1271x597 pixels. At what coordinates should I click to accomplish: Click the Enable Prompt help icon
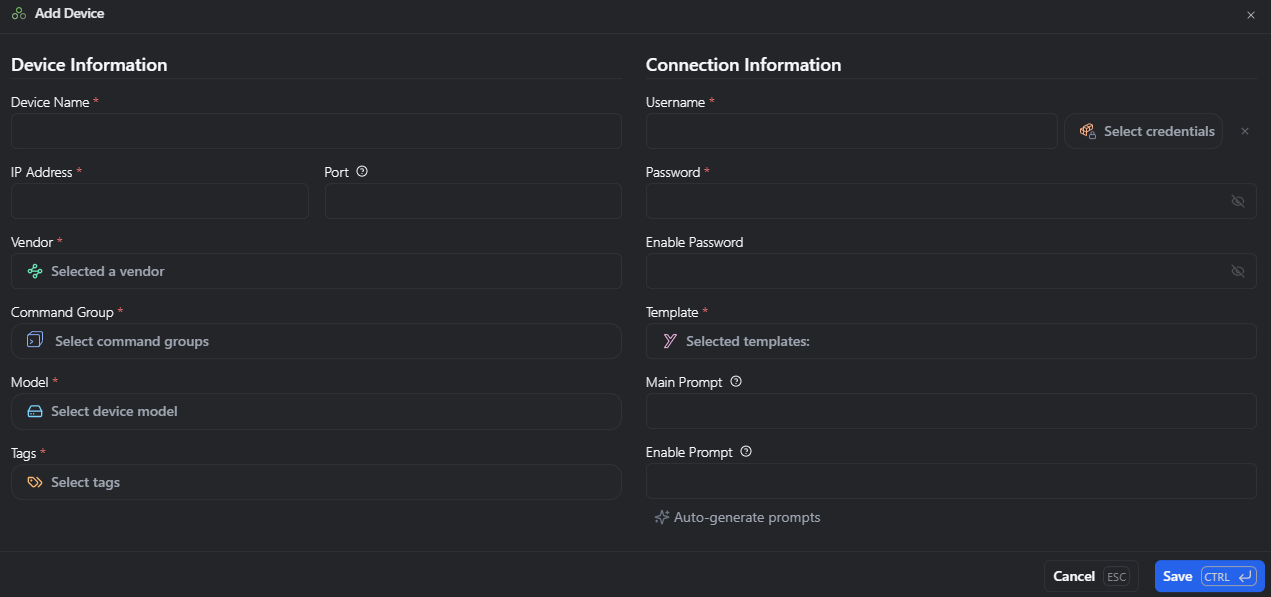point(746,451)
